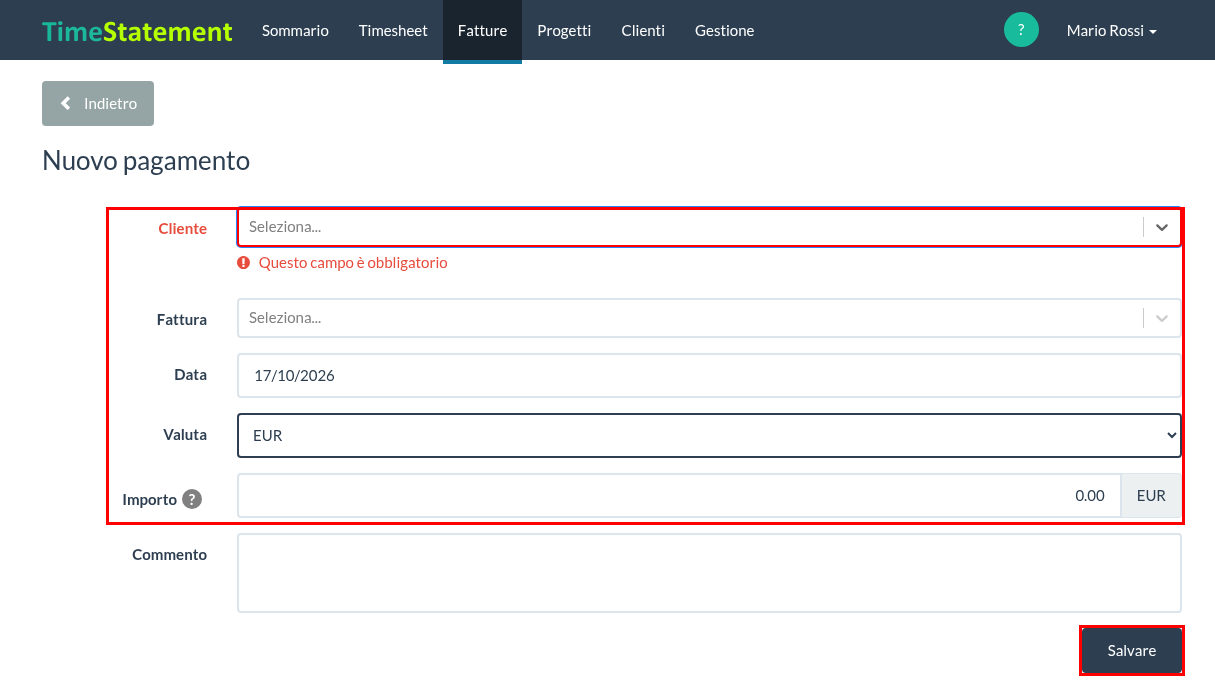Click the Salvare button
This screenshot has height=693, width=1215.
[x=1132, y=651]
